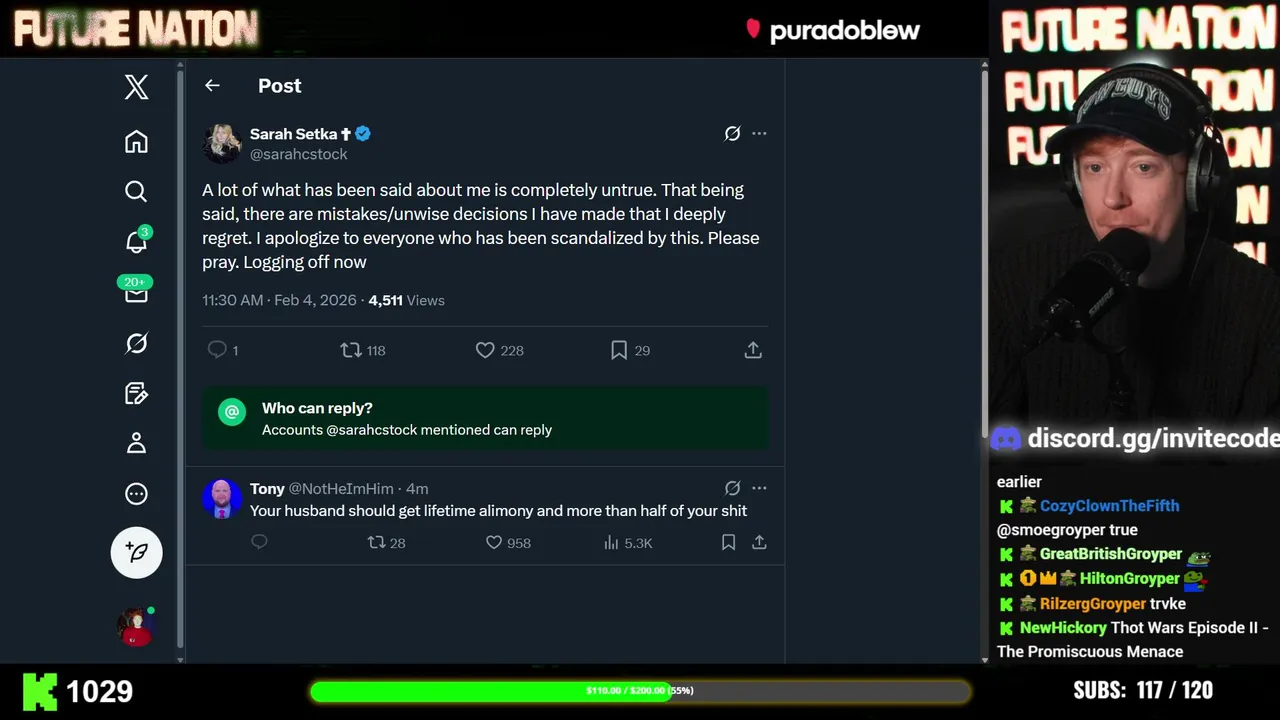Viewport: 1280px width, 720px height.
Task: Open Notifications bell with 3 badge
Action: pyautogui.click(x=136, y=242)
